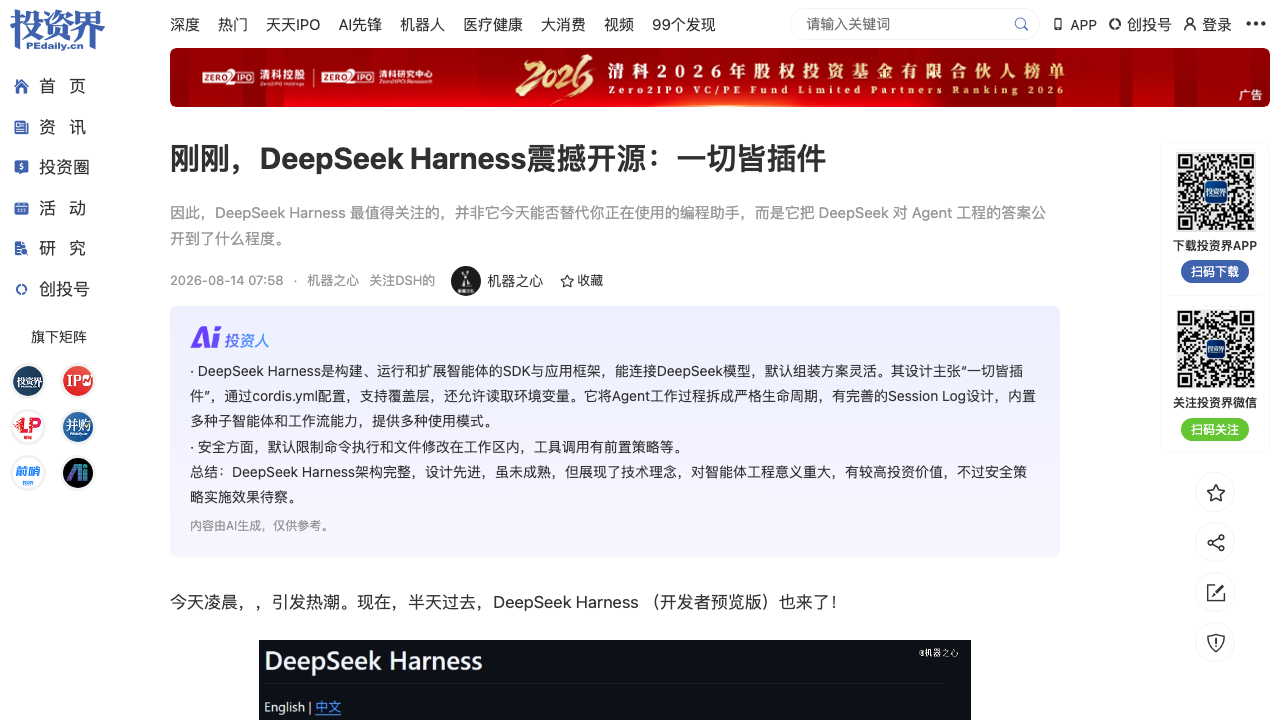Click 收藏 star below the title
This screenshot has height=720, width=1280.
tap(581, 281)
